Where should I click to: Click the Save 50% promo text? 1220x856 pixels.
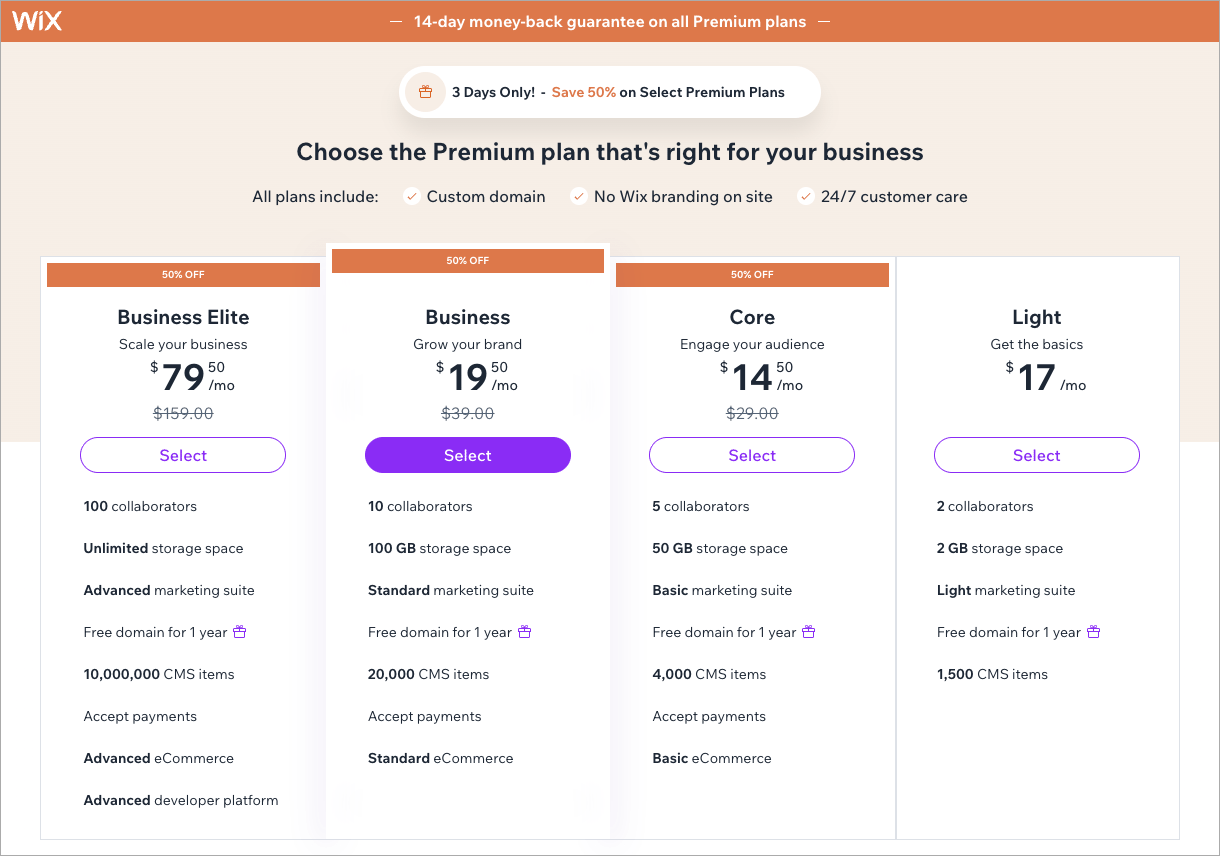click(x=584, y=92)
